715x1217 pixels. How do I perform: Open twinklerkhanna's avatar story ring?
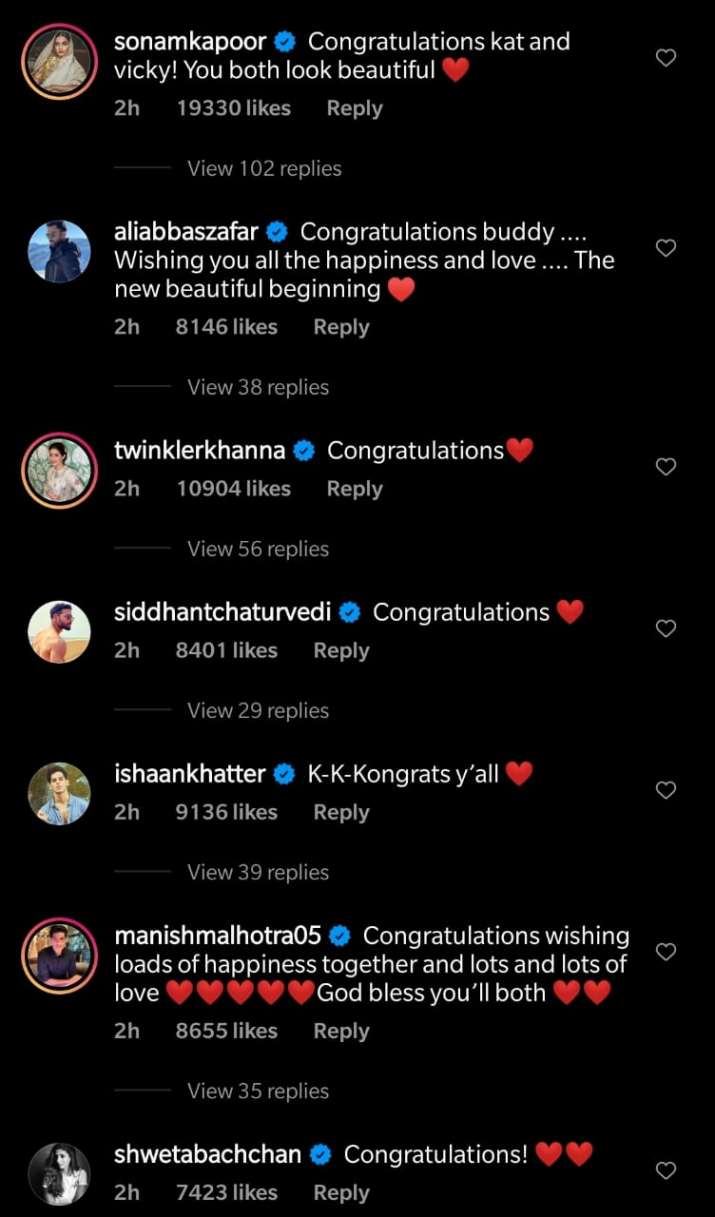coord(59,468)
